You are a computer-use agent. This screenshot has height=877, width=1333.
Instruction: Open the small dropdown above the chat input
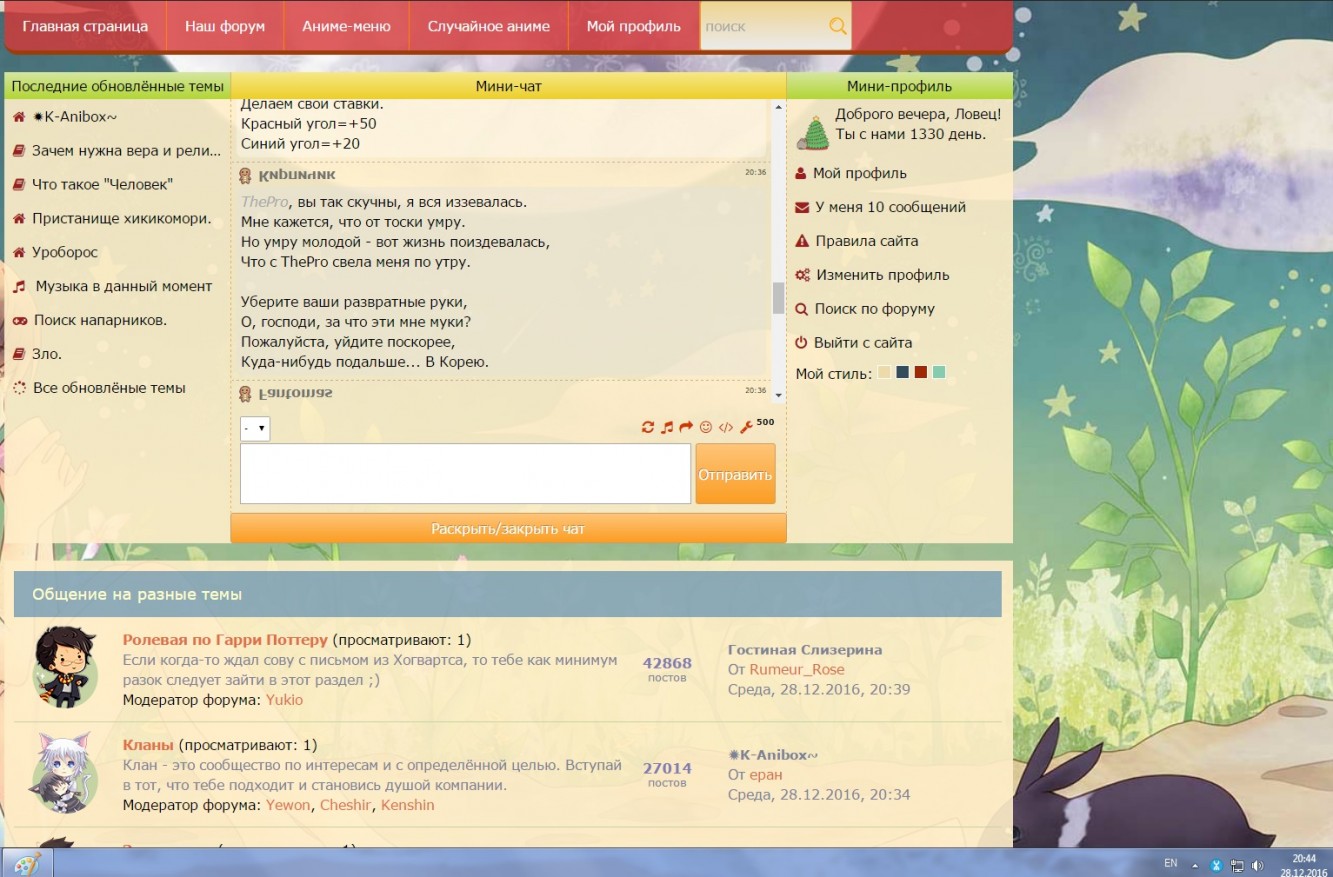coord(255,429)
